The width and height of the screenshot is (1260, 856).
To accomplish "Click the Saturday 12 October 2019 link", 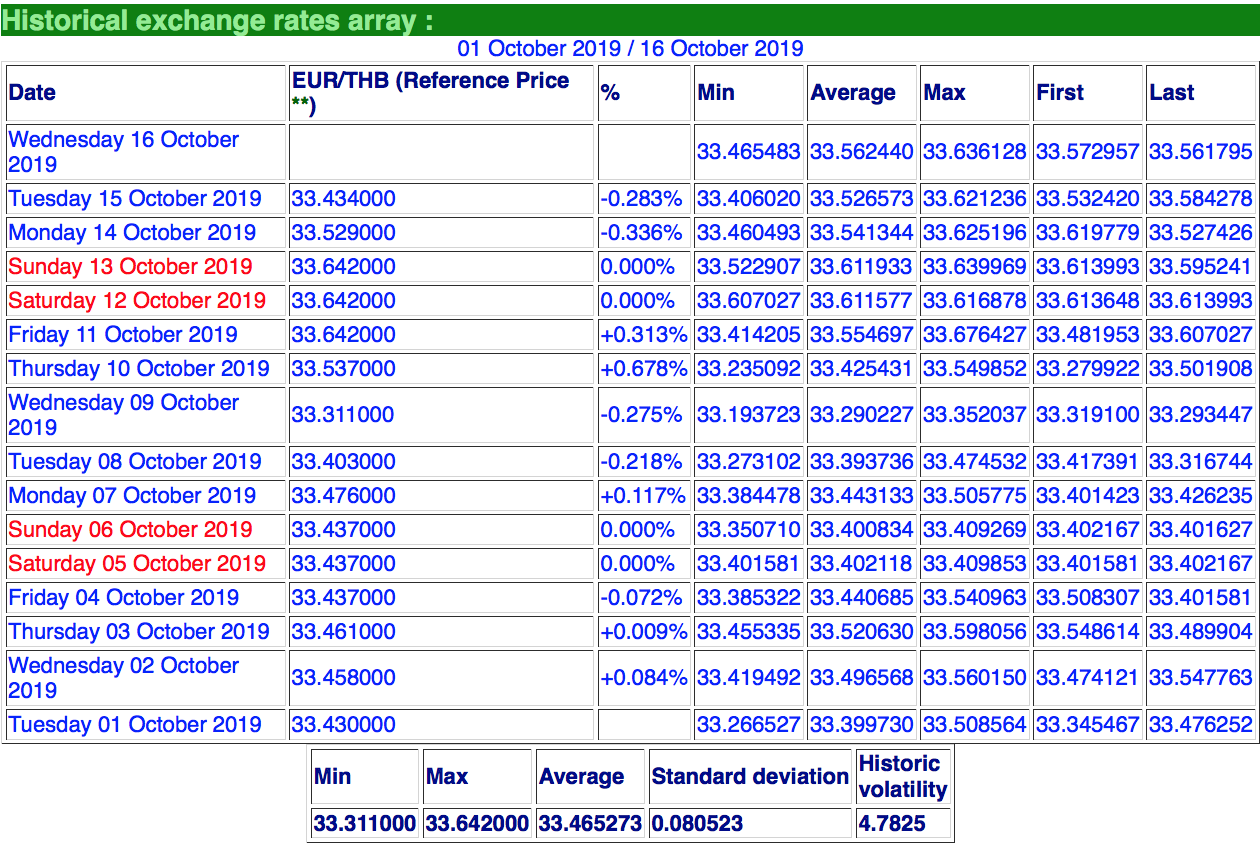I will 137,301.
